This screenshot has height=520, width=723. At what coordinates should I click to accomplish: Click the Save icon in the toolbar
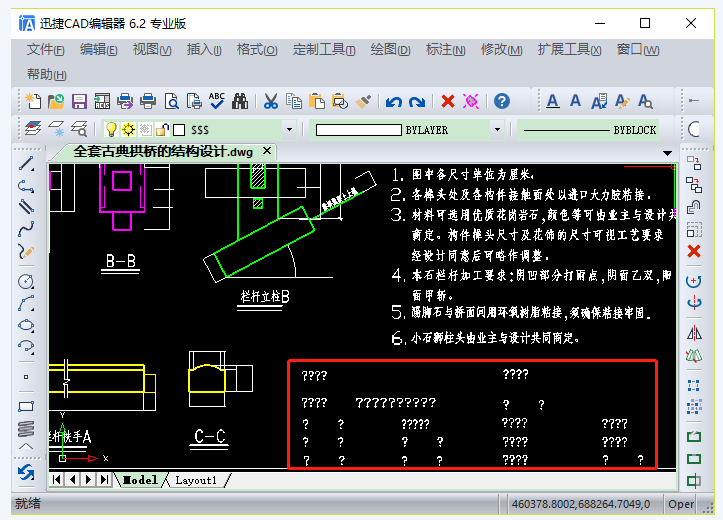click(x=80, y=101)
